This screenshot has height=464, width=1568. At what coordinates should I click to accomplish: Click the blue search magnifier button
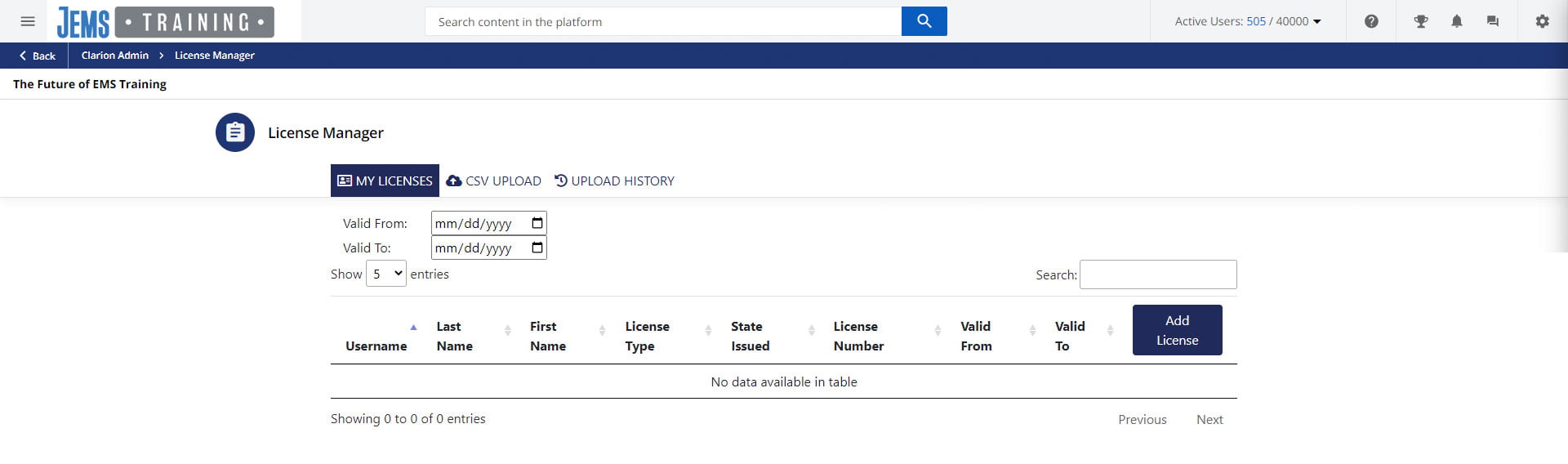(924, 21)
